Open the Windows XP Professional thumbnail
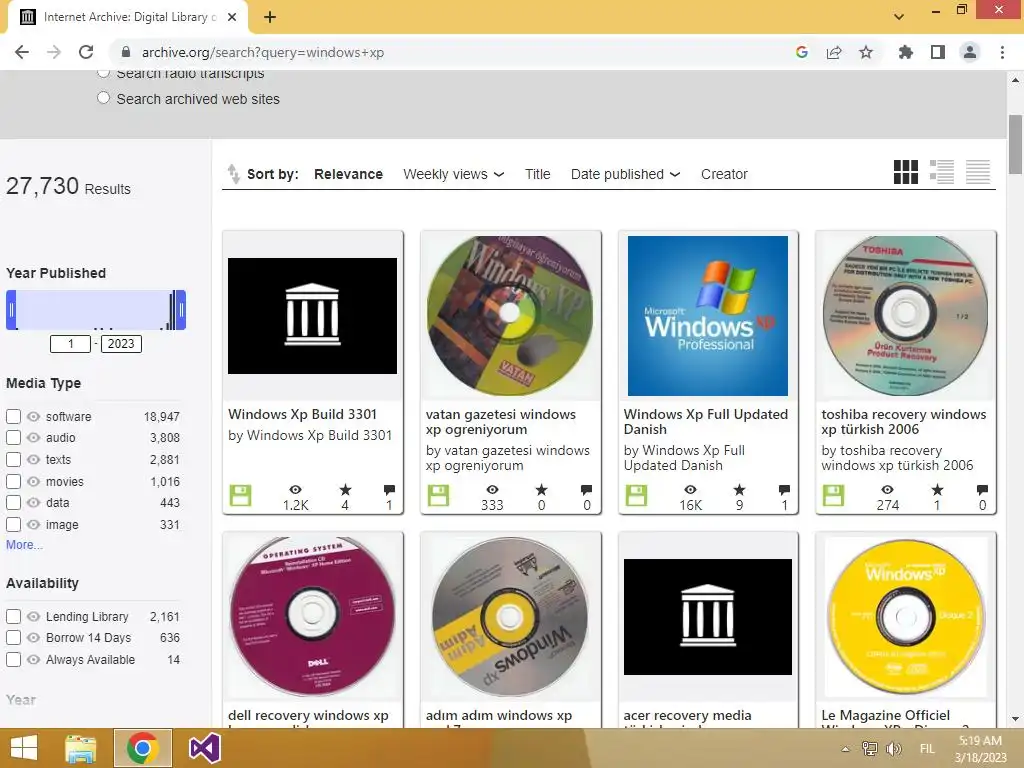 [707, 315]
